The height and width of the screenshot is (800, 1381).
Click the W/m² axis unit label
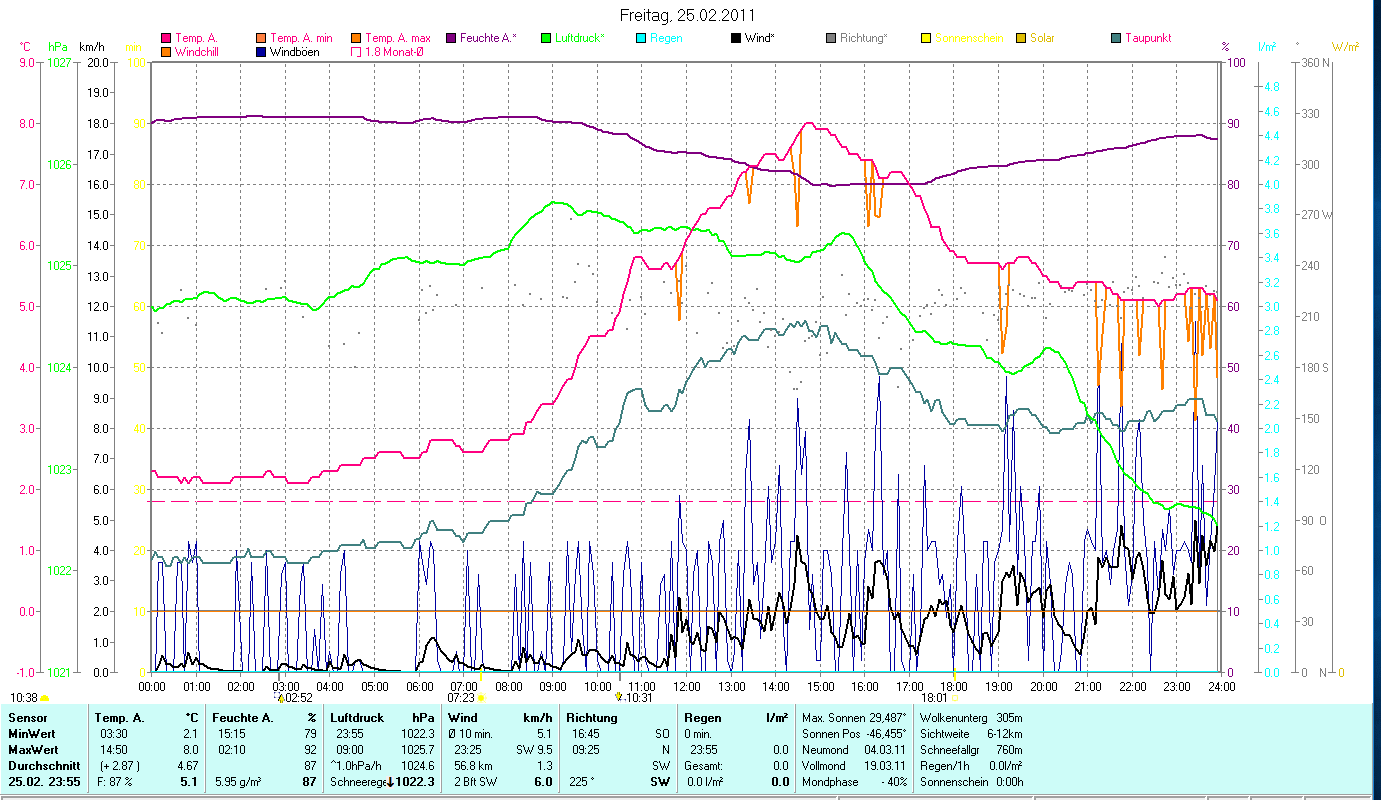tap(1345, 47)
